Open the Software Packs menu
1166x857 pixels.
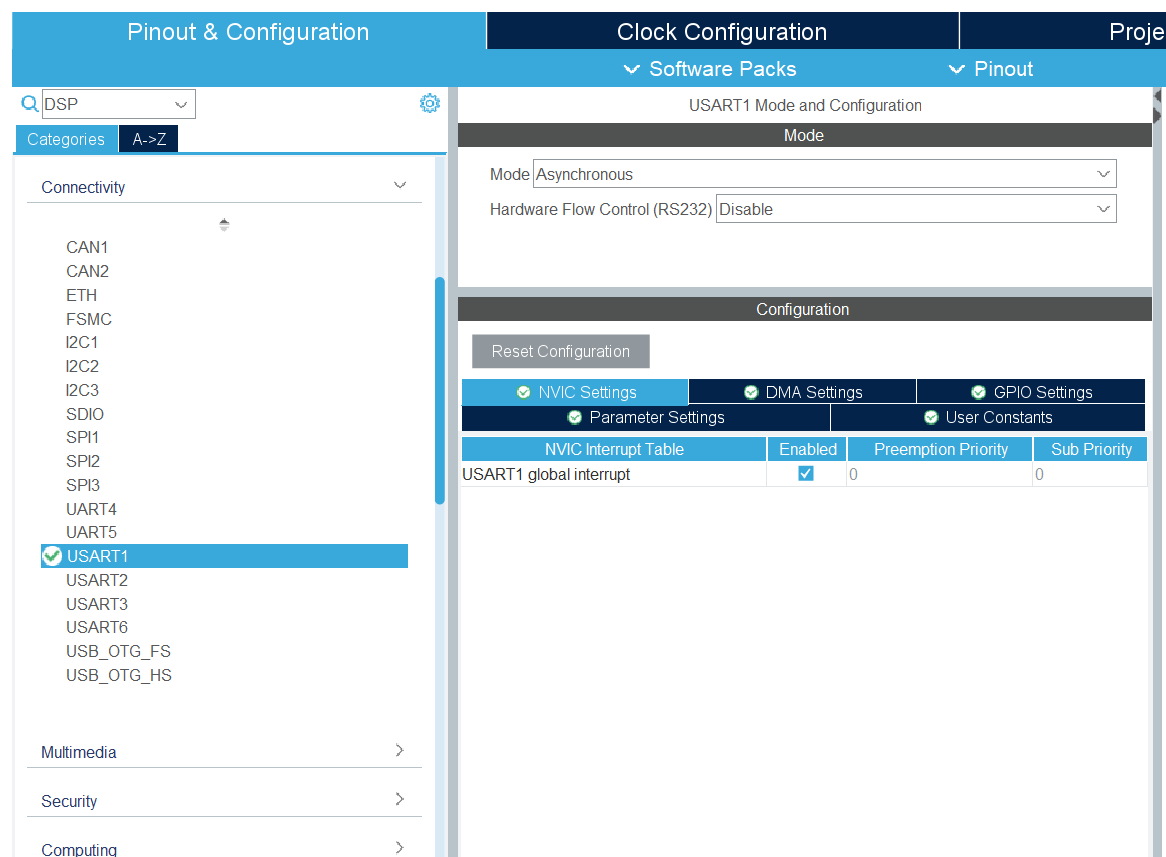tap(710, 69)
